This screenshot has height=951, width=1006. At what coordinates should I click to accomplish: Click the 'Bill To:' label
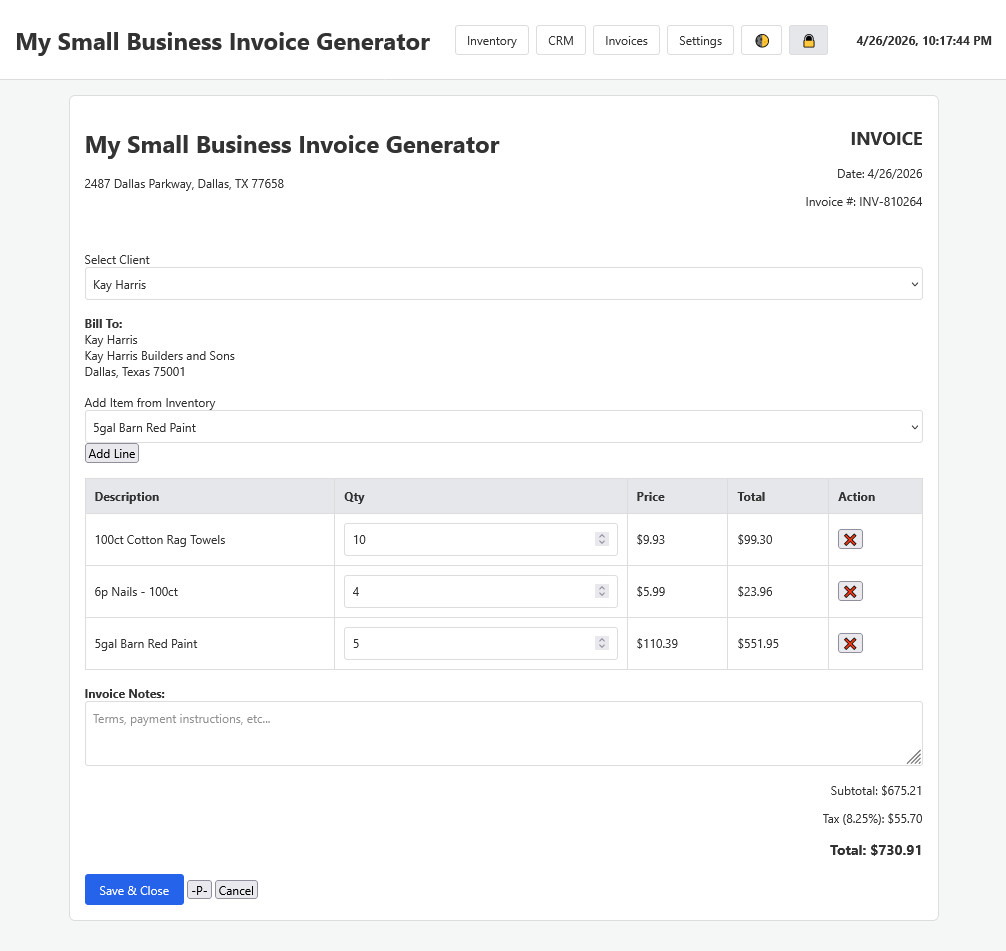point(103,323)
